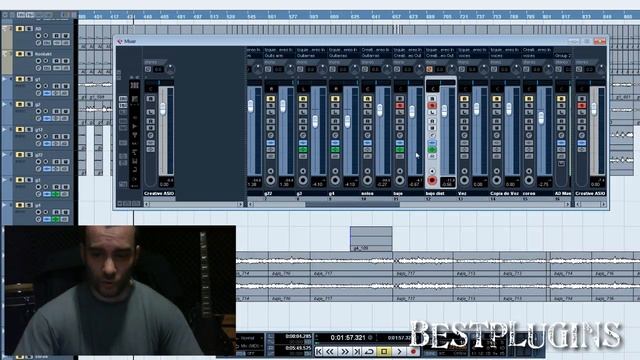Click green EQ state button on bajo channel
Image resolution: width=640 pixels, height=360 pixels.
[400, 150]
